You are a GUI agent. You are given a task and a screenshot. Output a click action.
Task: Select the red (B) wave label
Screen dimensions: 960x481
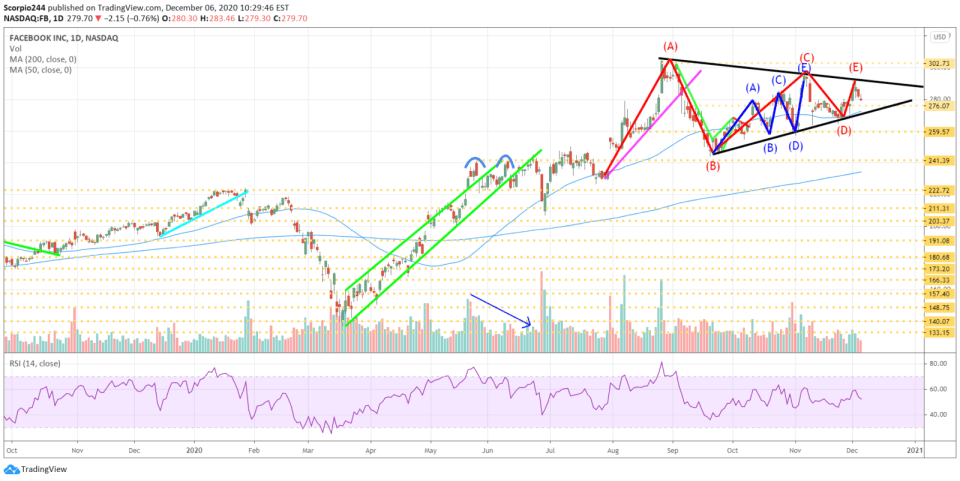tap(713, 165)
